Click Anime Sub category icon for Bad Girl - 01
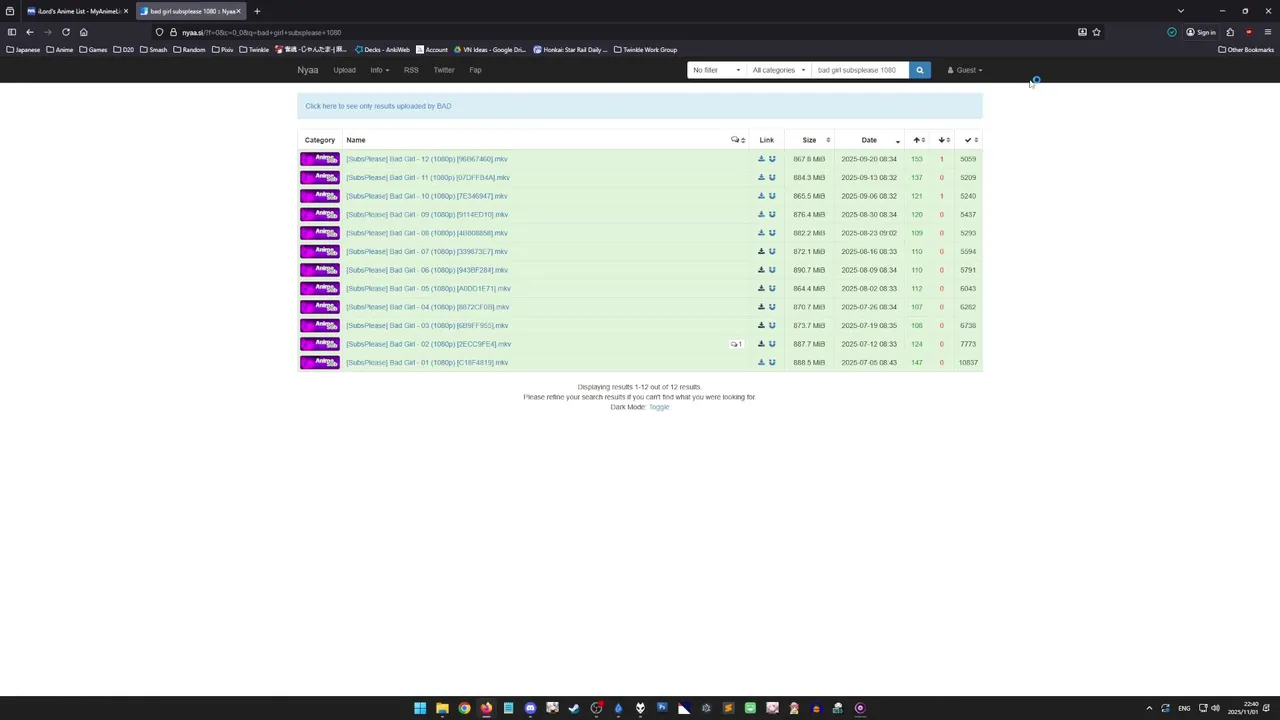 click(320, 363)
